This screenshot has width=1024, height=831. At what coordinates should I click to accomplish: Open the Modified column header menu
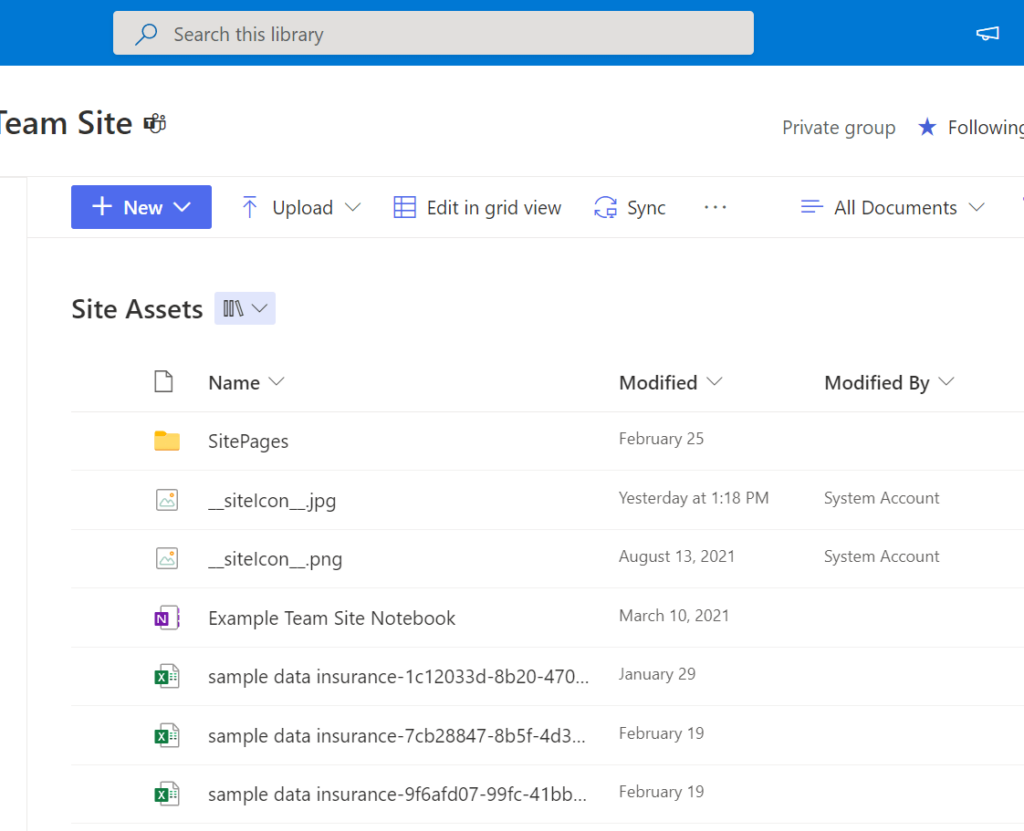pos(671,382)
